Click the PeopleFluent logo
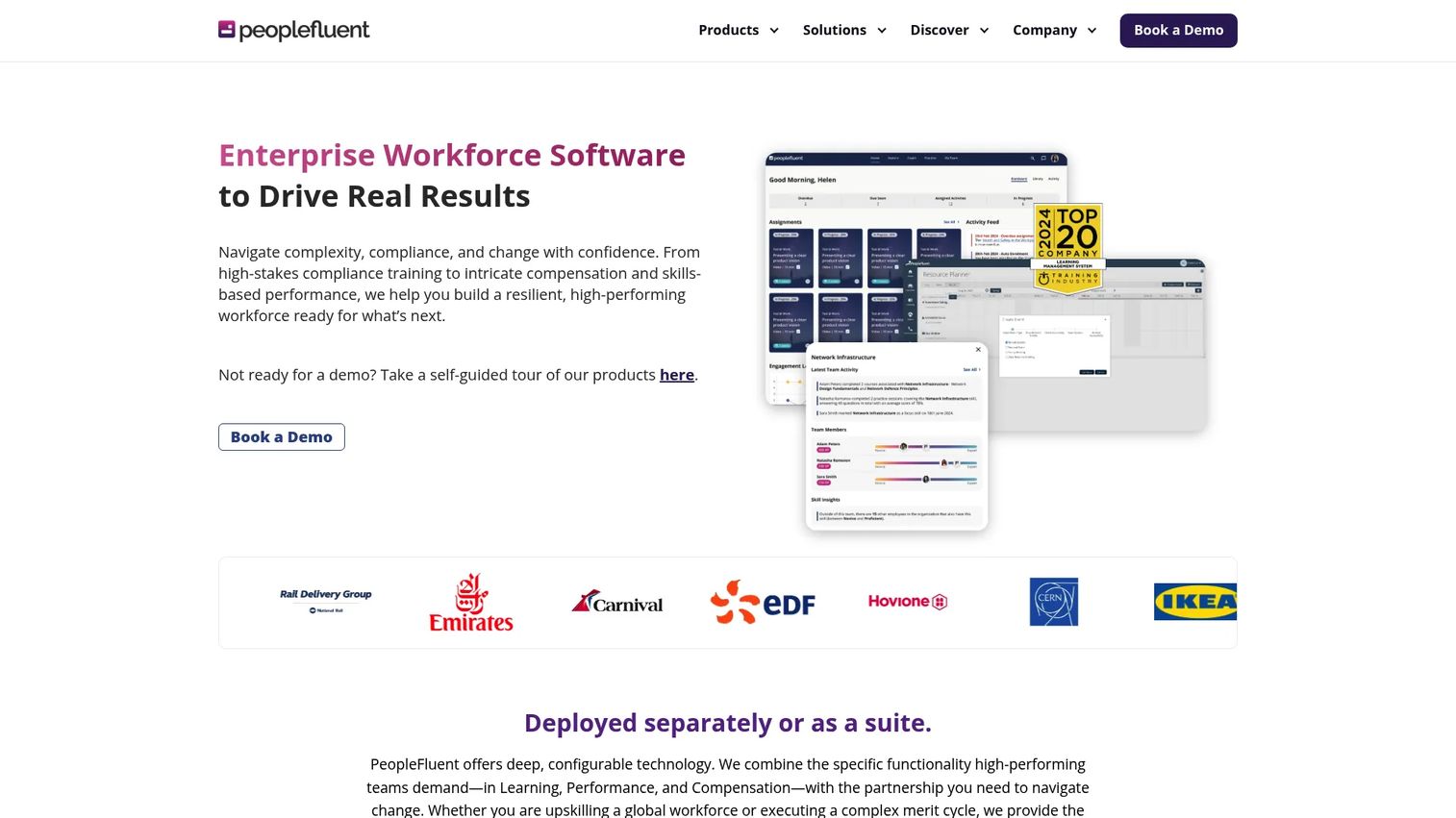The height and width of the screenshot is (818, 1456). click(293, 30)
